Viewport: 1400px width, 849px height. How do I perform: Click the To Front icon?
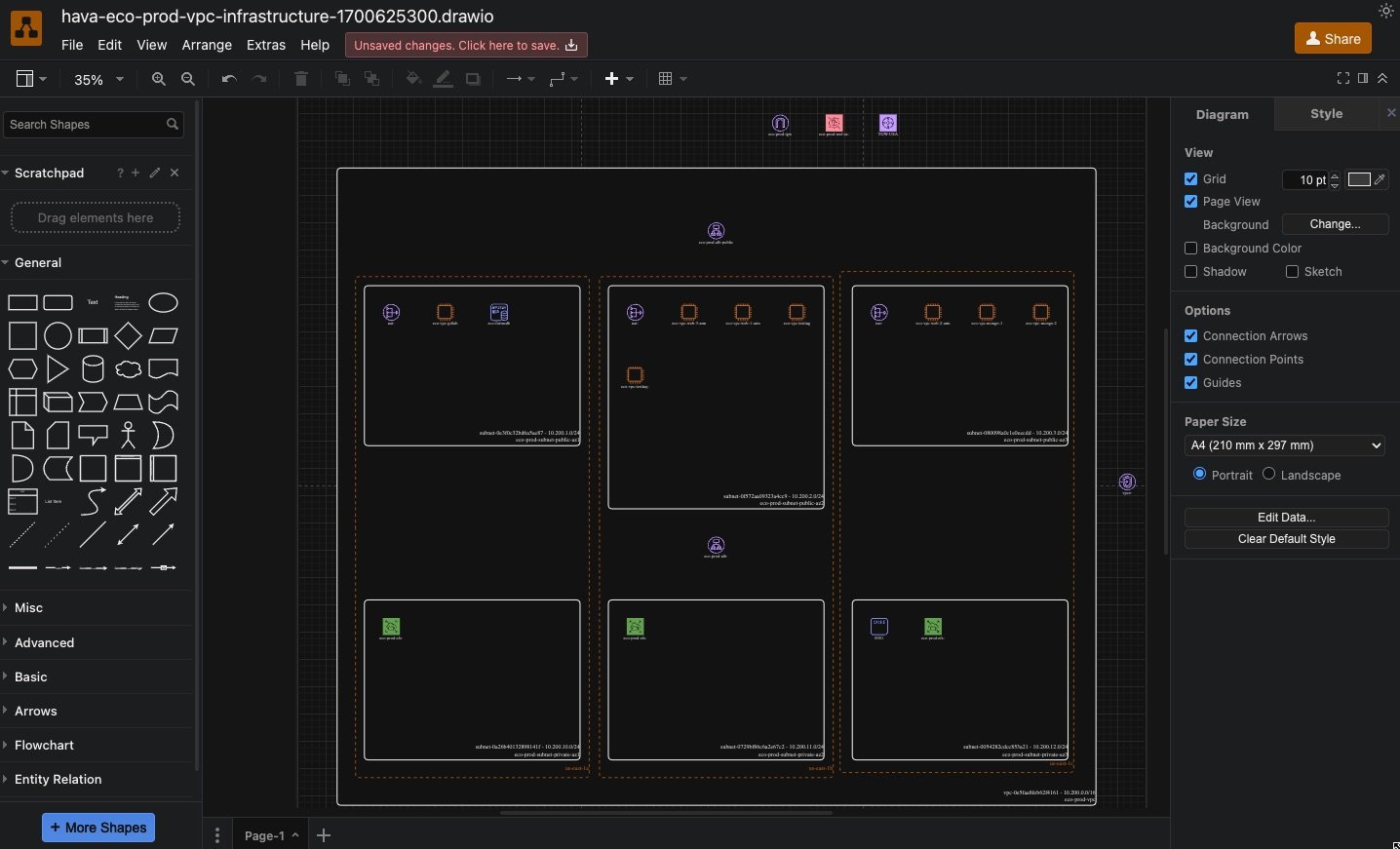[x=342, y=79]
